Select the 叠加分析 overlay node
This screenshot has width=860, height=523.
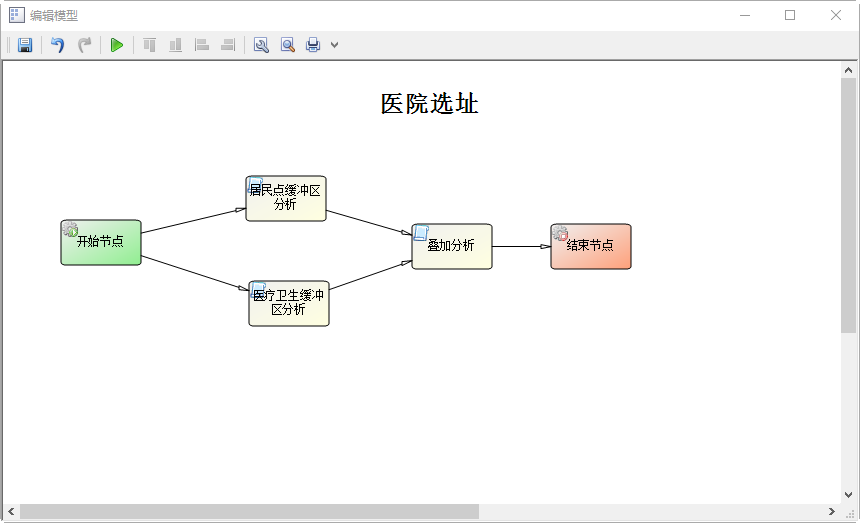click(452, 246)
